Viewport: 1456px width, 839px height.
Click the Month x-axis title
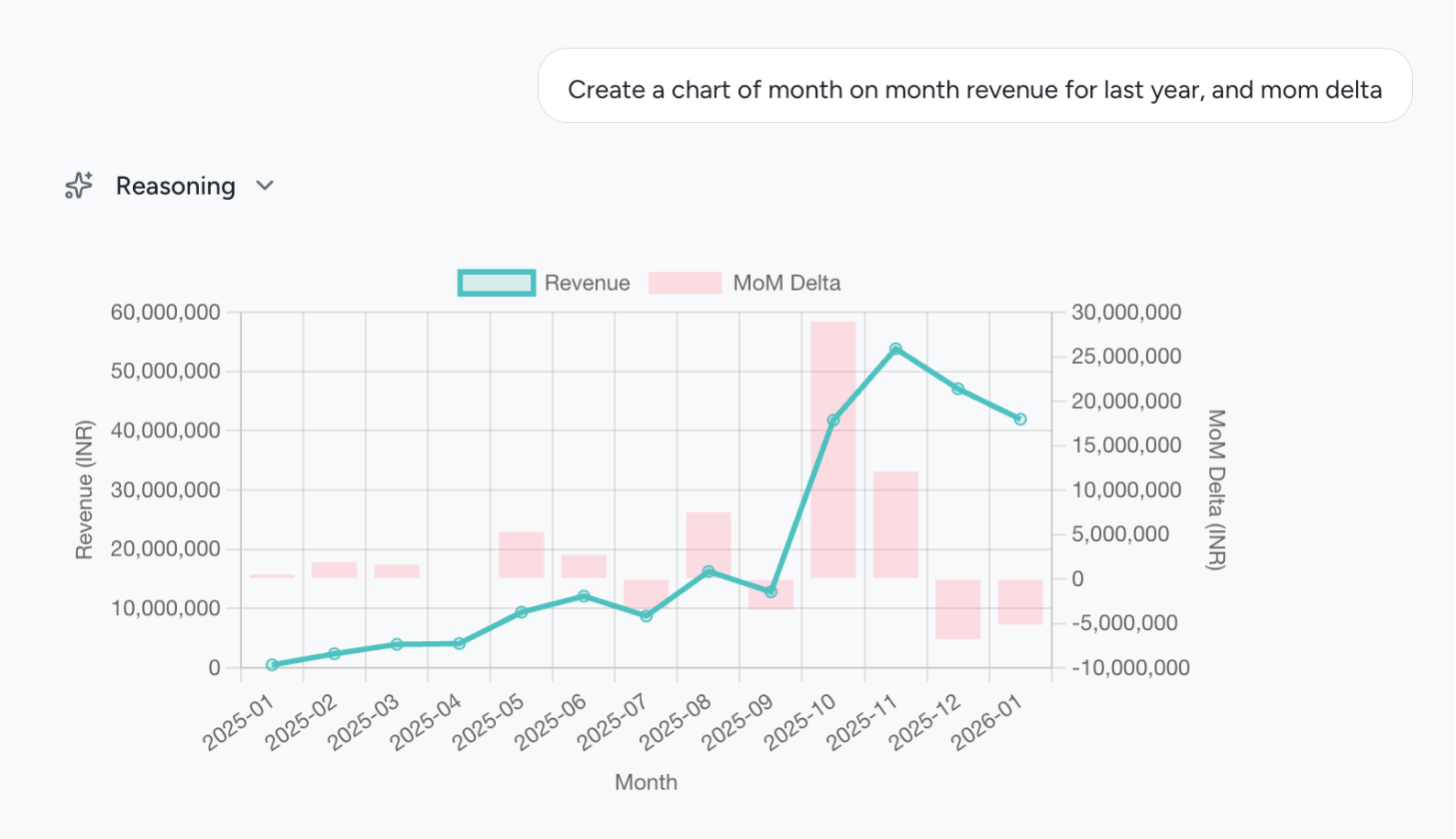point(646,782)
